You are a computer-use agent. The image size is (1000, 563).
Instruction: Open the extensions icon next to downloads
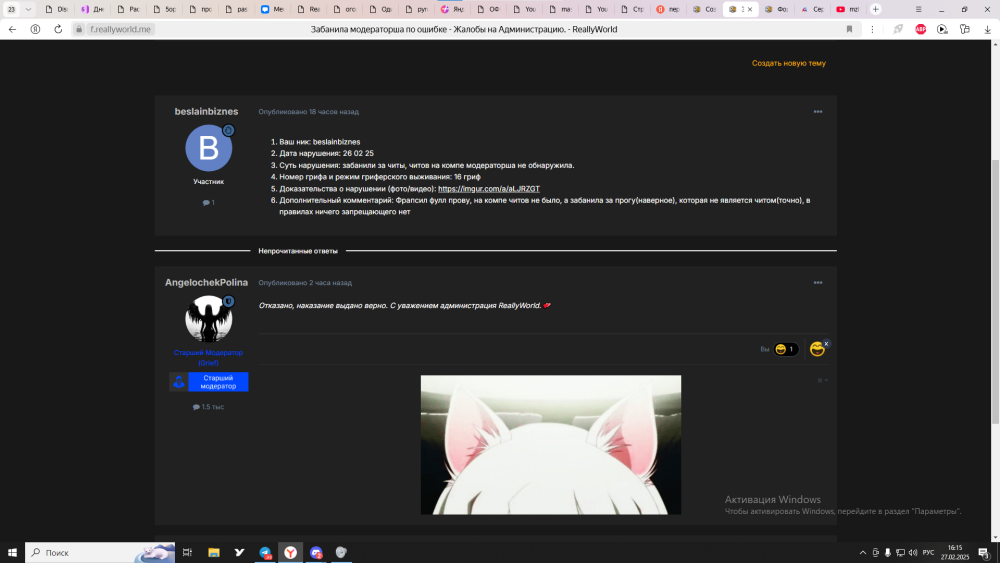coord(964,29)
